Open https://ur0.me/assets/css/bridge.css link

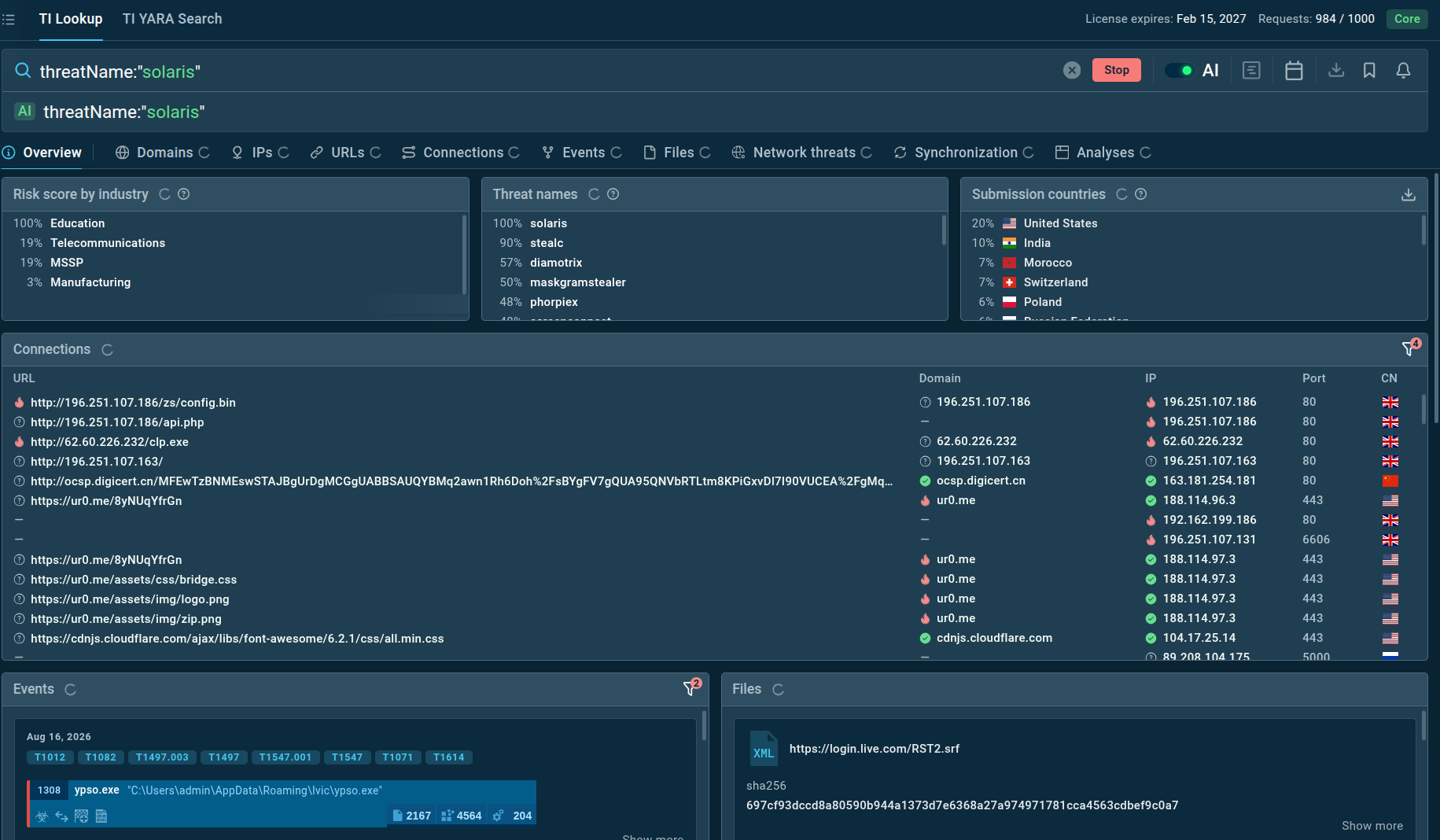[134, 580]
